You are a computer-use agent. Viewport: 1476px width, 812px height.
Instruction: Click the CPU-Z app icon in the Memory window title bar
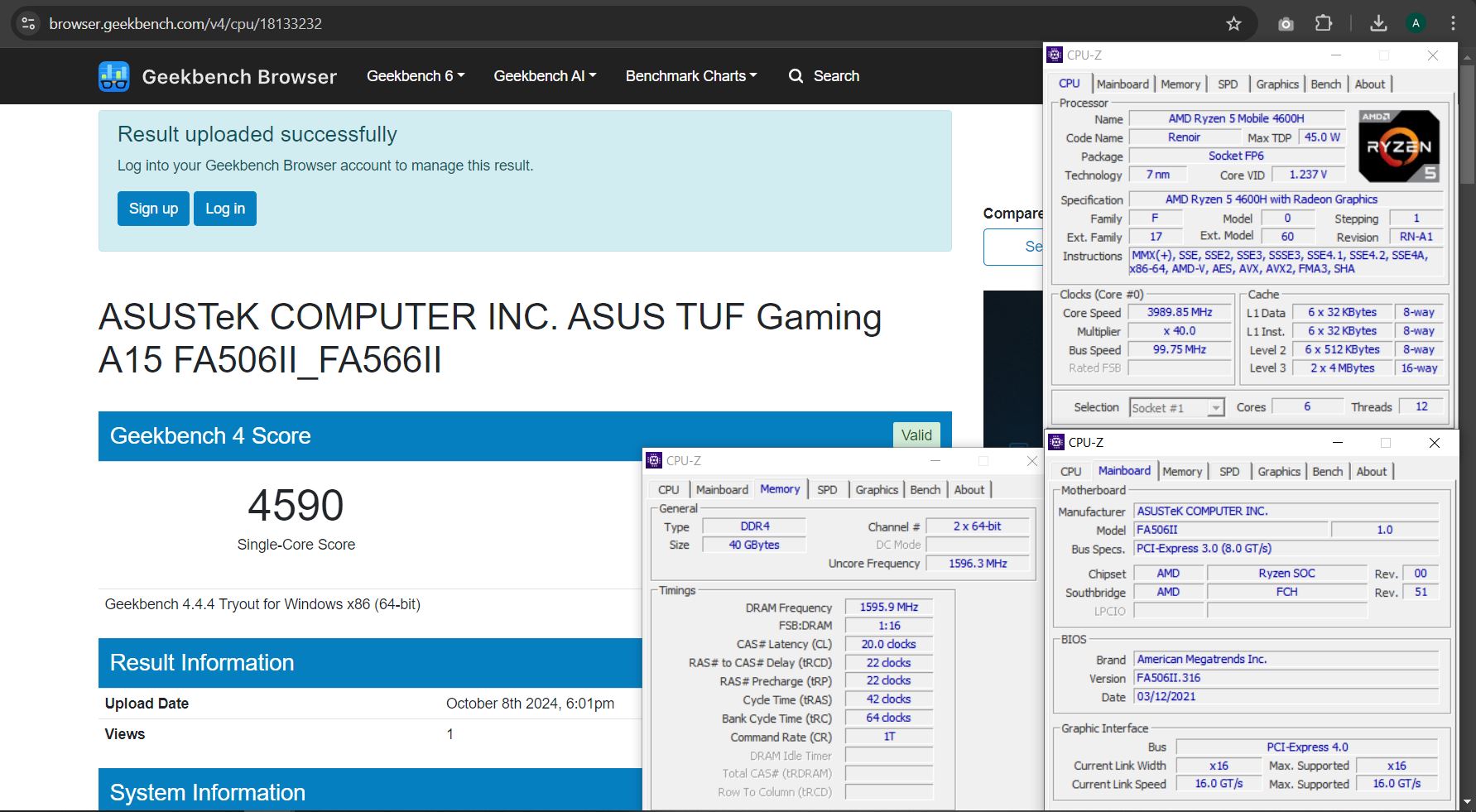point(654,460)
